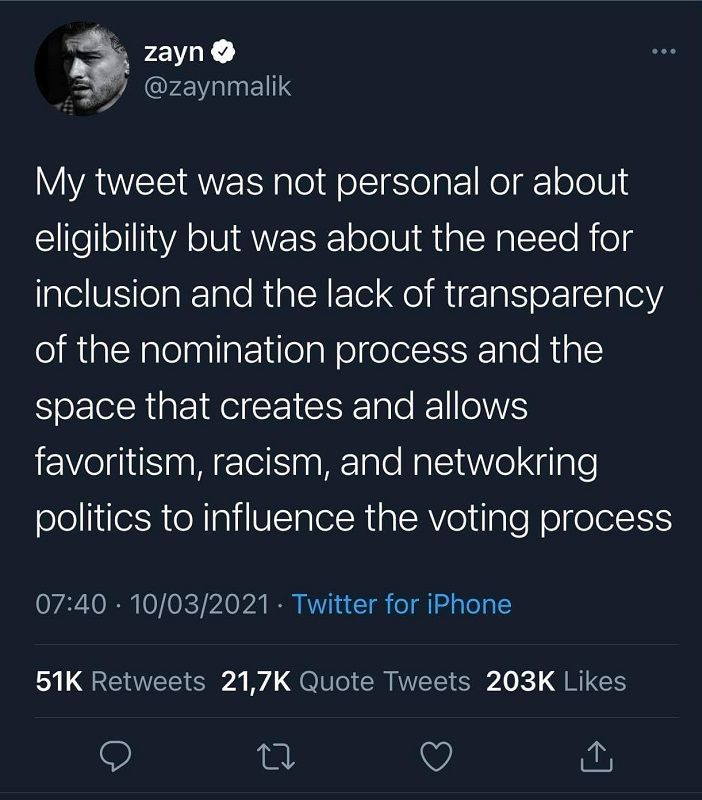Image resolution: width=702 pixels, height=800 pixels.
Task: Show the 203K Likes list
Action: pos(555,681)
